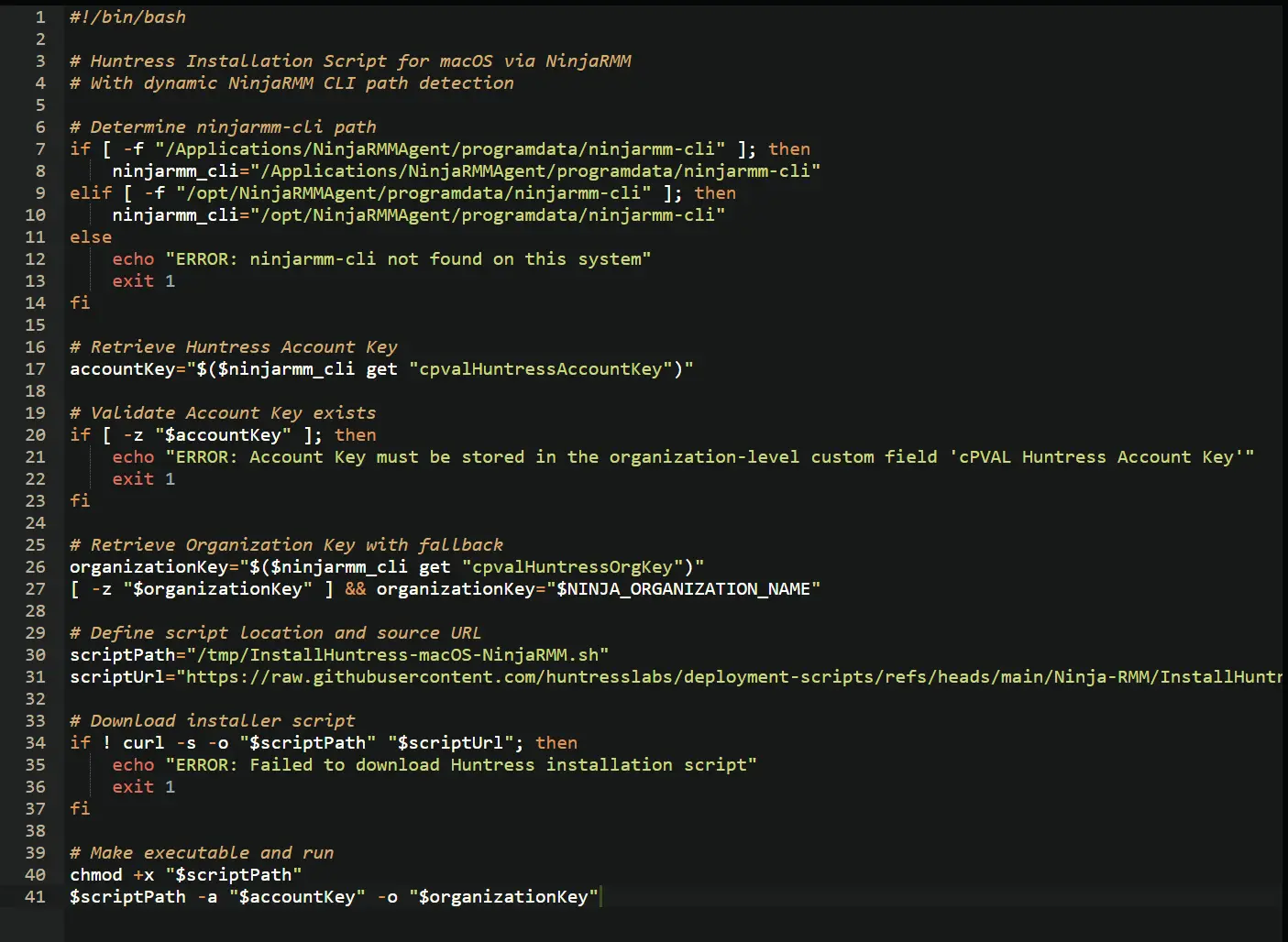
Task: Click the 'exit 1' statement on line 13
Action: 143,281
